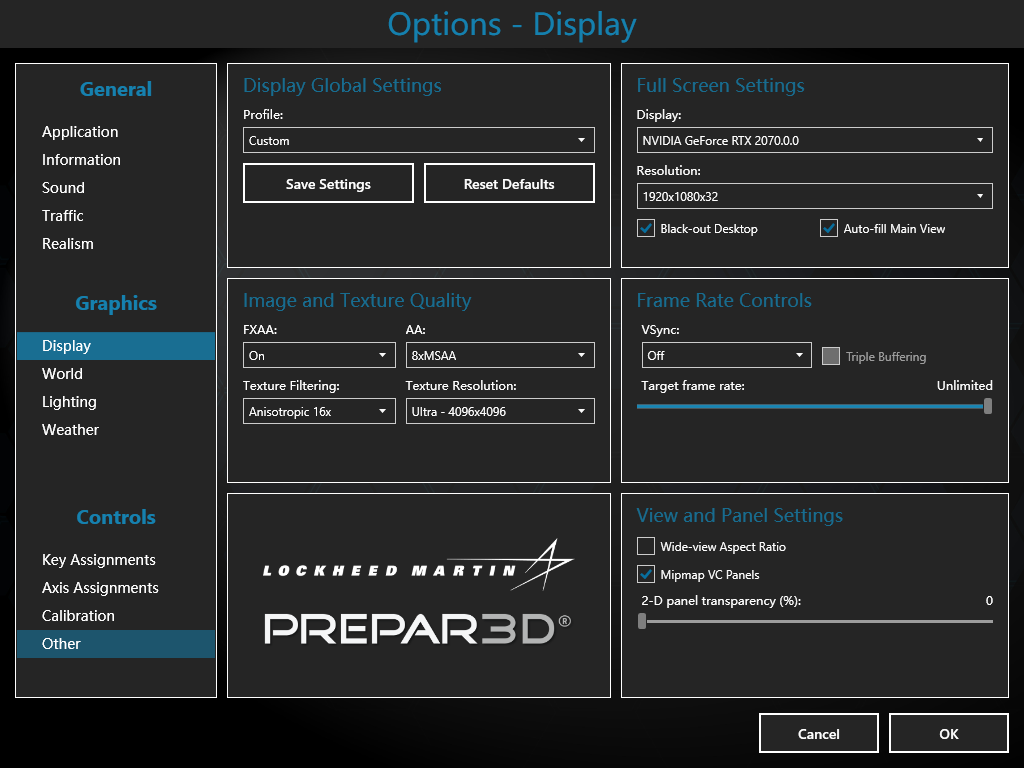
Task: Select Realism in the General section
Action: (x=68, y=244)
